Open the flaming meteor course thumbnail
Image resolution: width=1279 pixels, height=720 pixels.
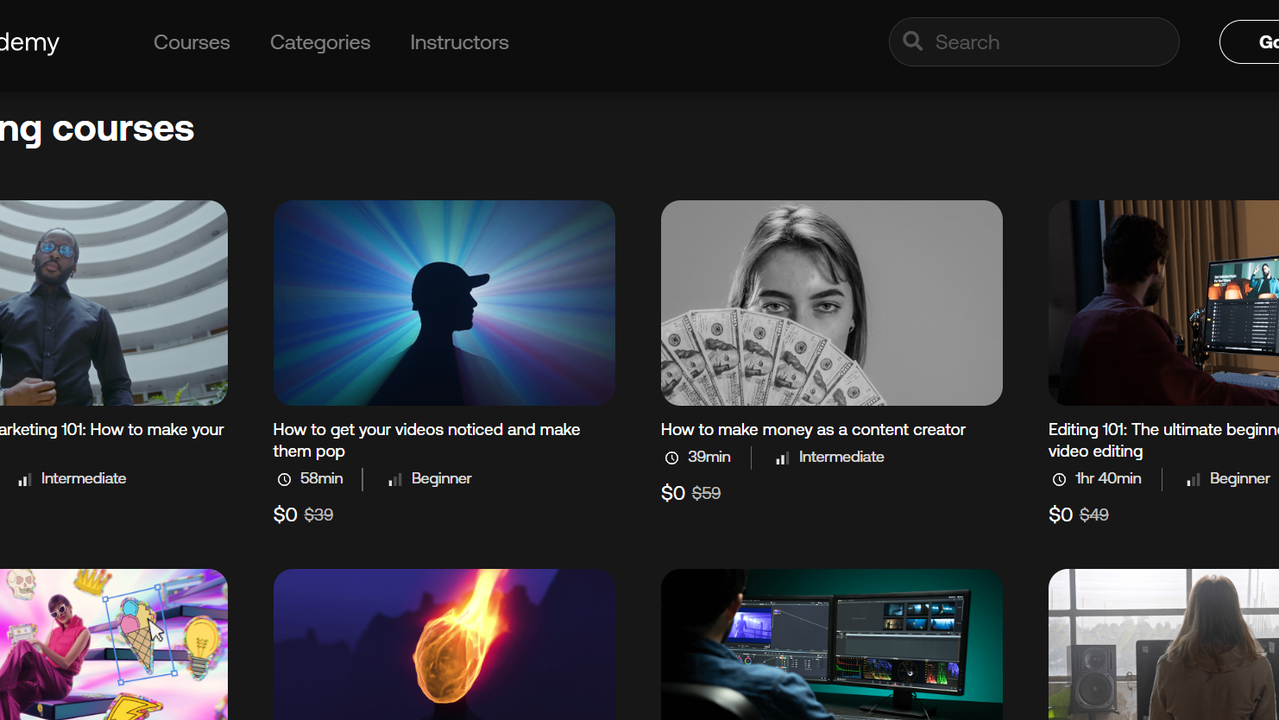tap(444, 644)
